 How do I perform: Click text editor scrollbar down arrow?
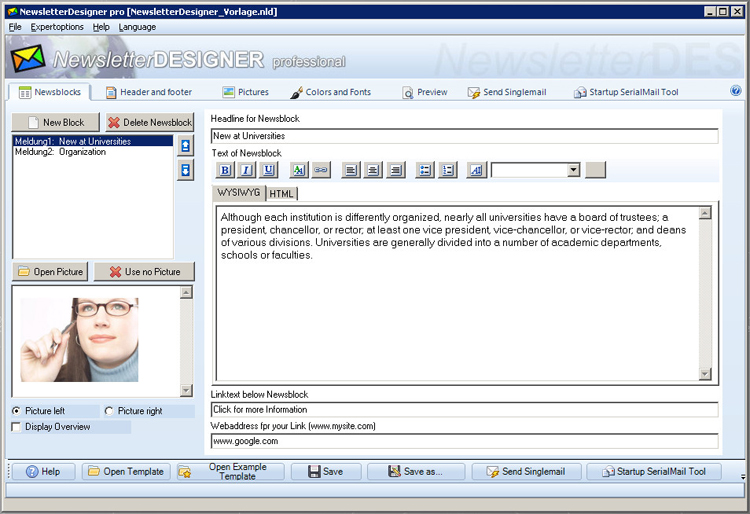705,374
